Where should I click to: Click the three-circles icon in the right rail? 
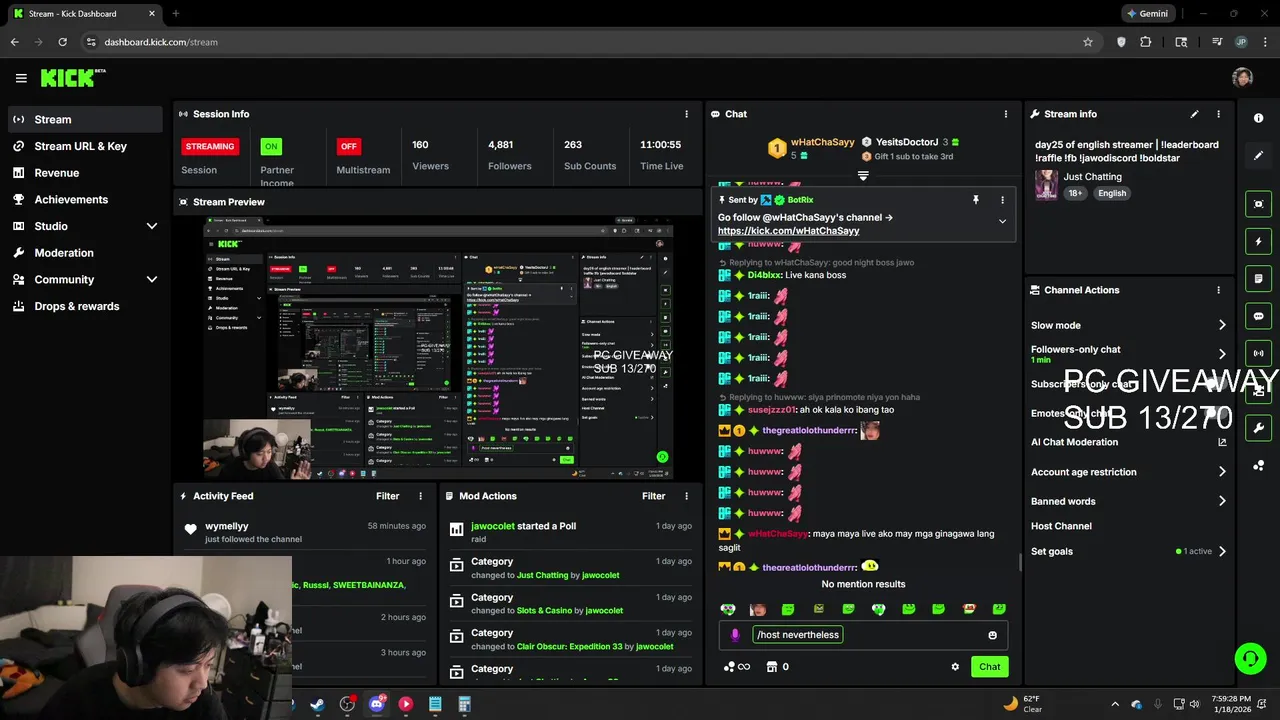point(1258,466)
